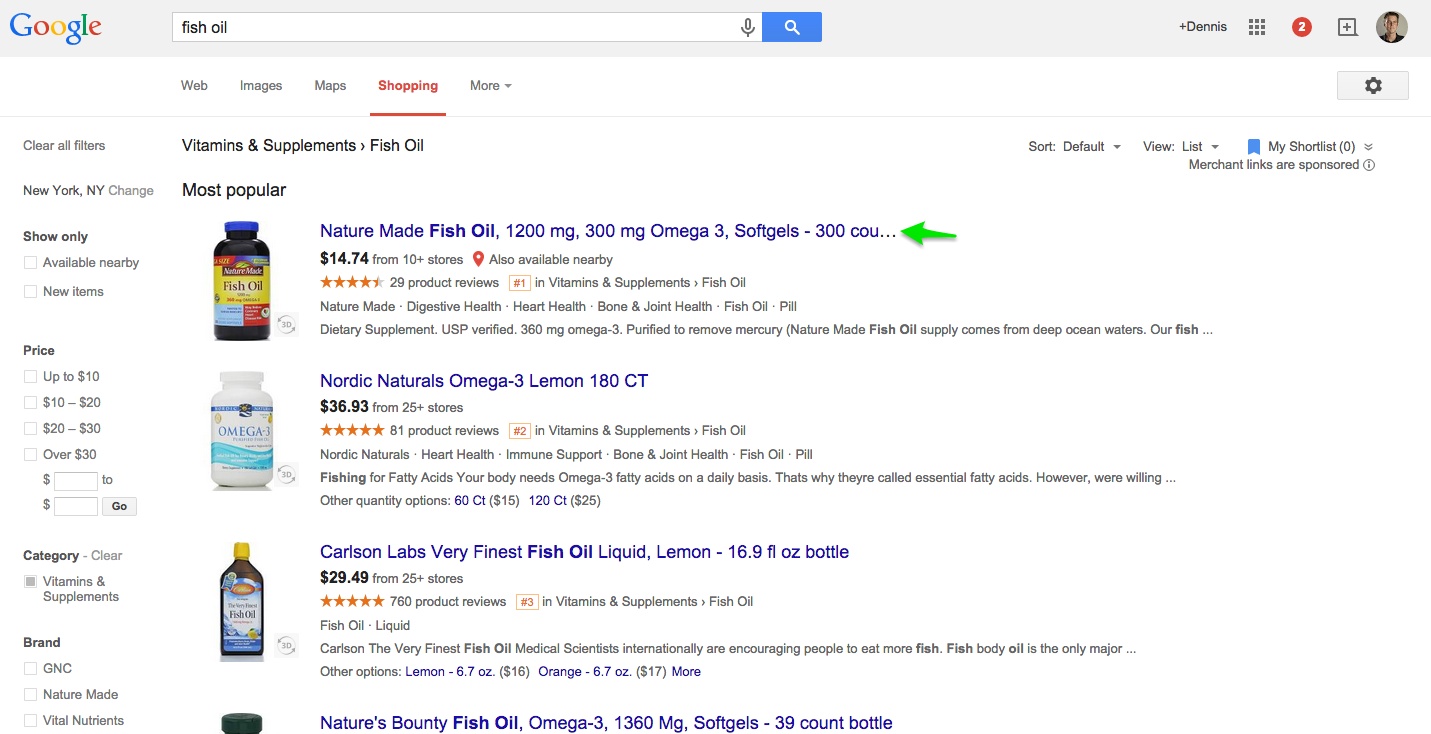Start voice search with microphone icon
This screenshot has width=1431, height=734.
click(x=747, y=28)
